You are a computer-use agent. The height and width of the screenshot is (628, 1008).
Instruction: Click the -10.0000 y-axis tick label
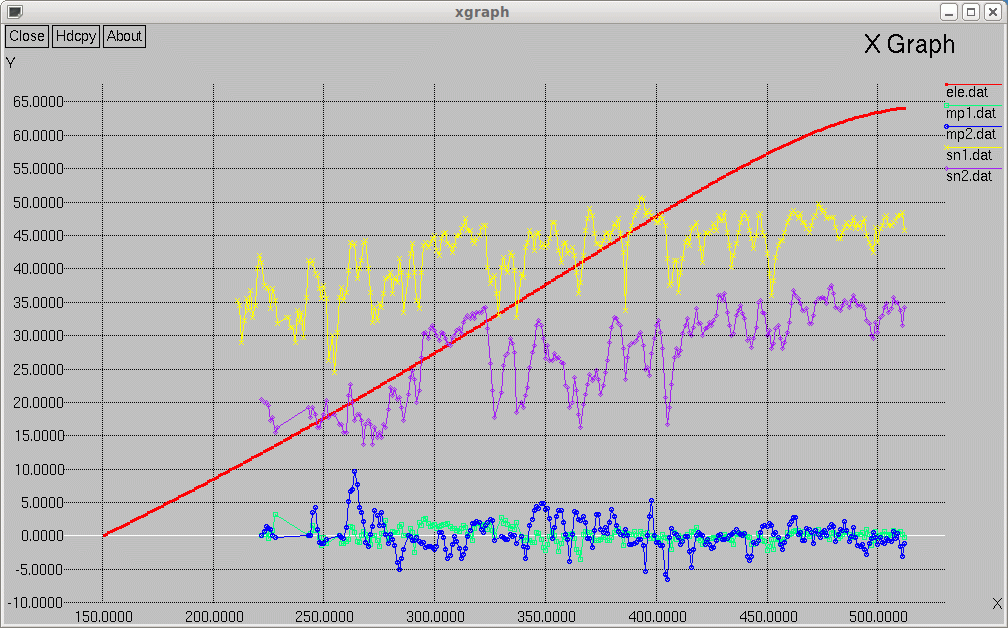point(35,603)
